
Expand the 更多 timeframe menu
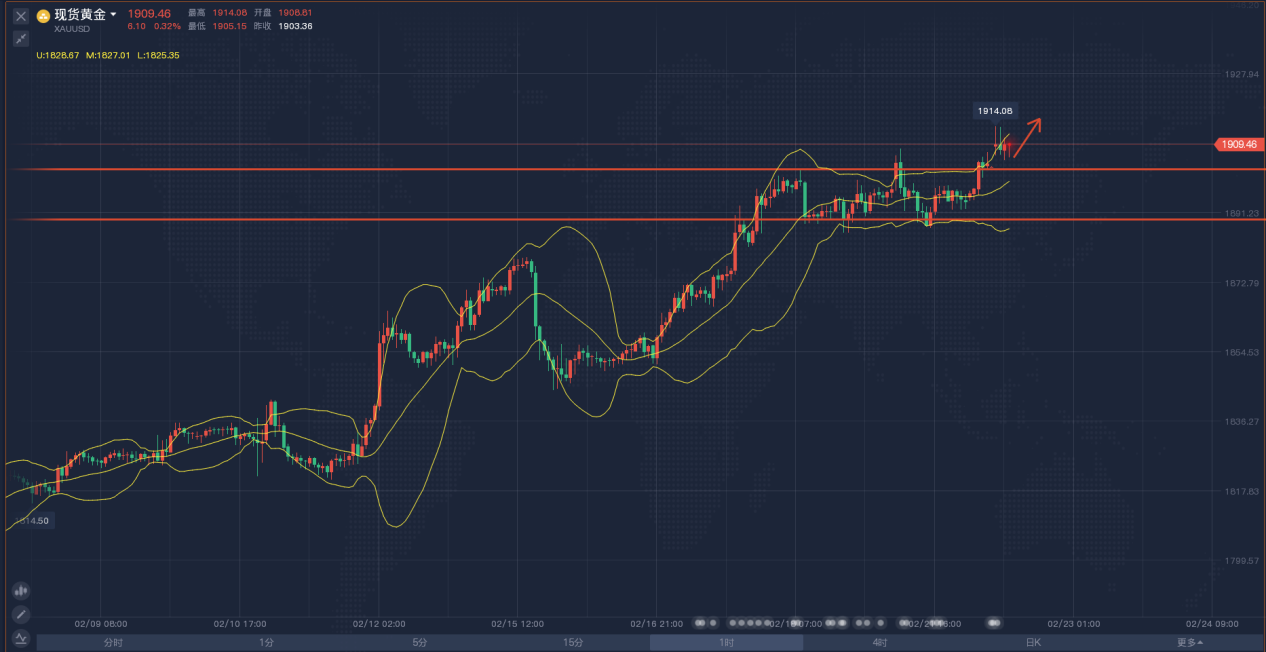coord(1189,642)
